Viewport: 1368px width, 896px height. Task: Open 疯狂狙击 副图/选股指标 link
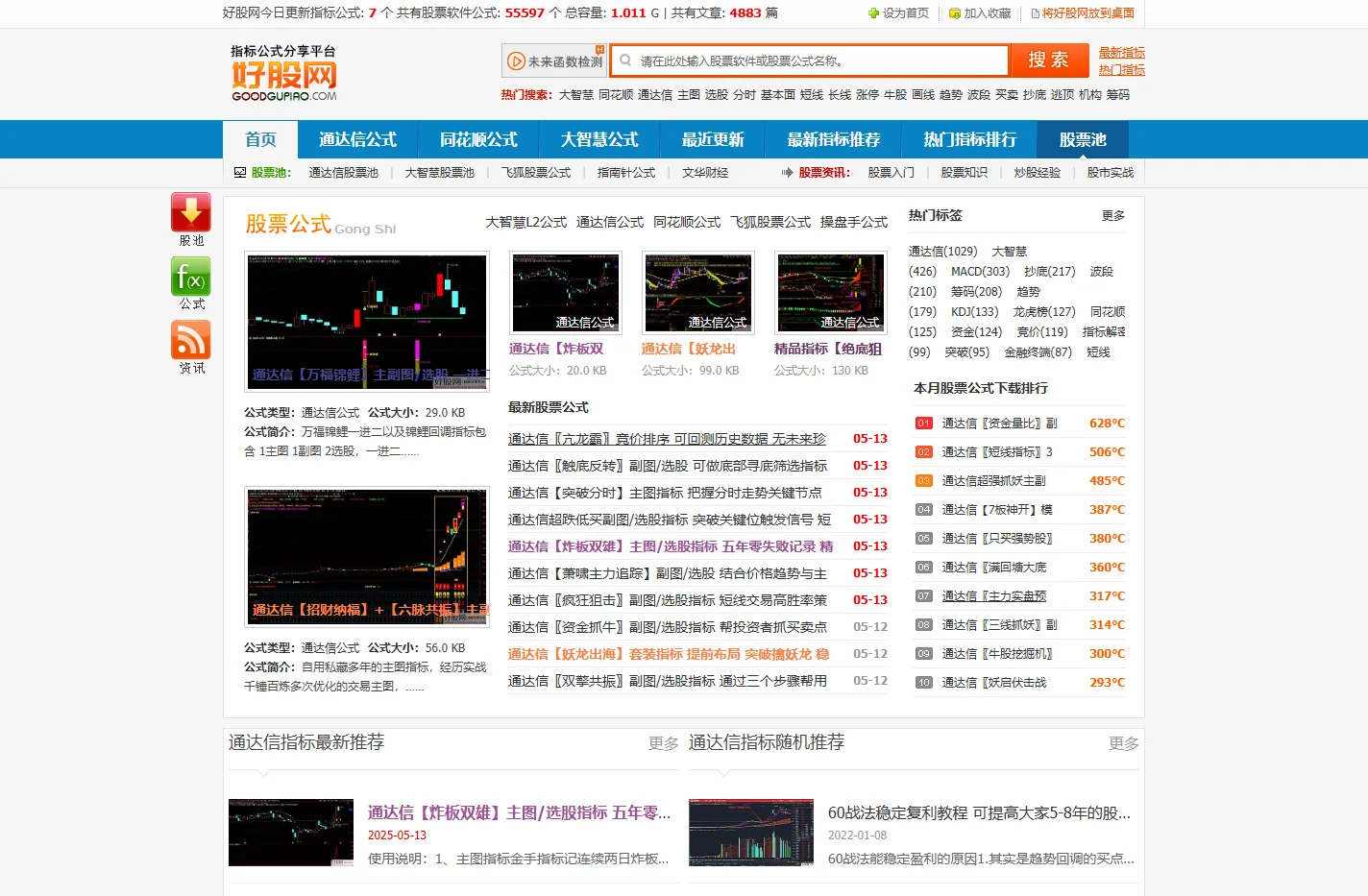(668, 600)
